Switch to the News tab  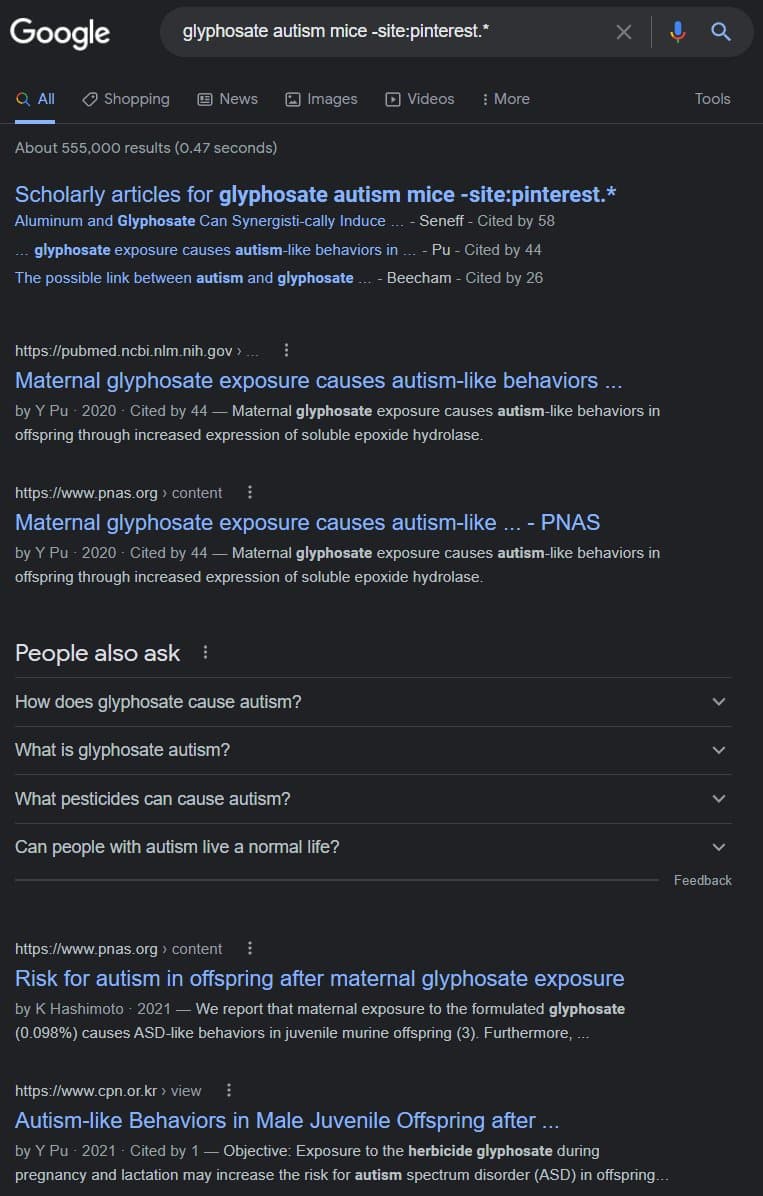(227, 99)
